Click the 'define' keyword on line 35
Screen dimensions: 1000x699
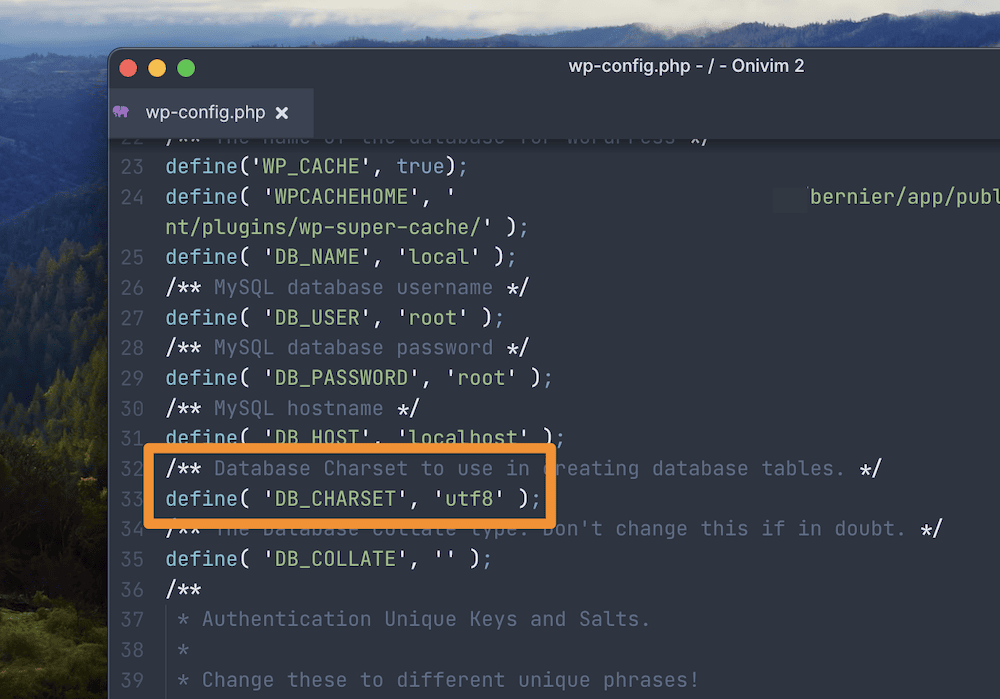[202, 559]
